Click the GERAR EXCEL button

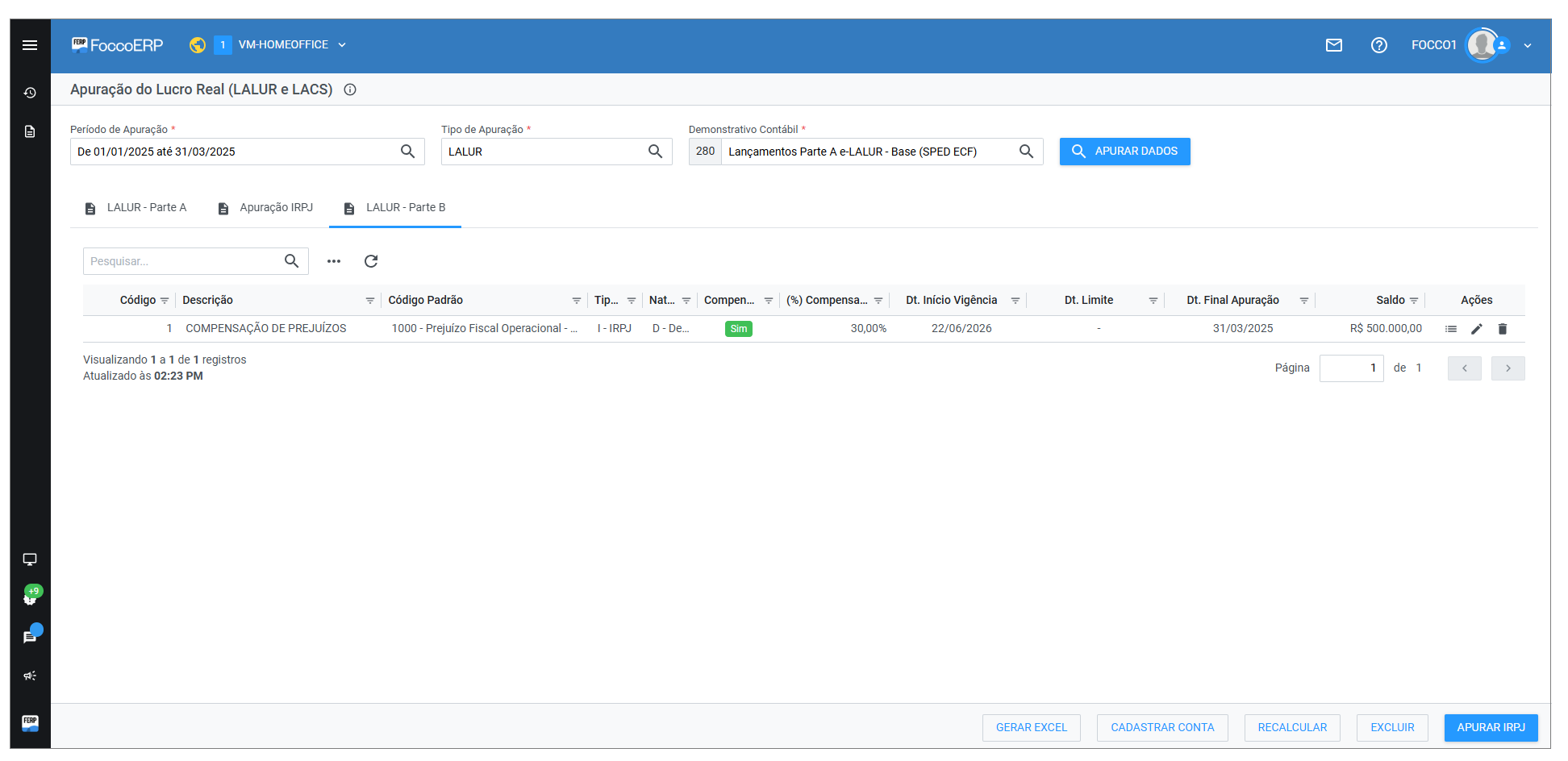[1032, 728]
